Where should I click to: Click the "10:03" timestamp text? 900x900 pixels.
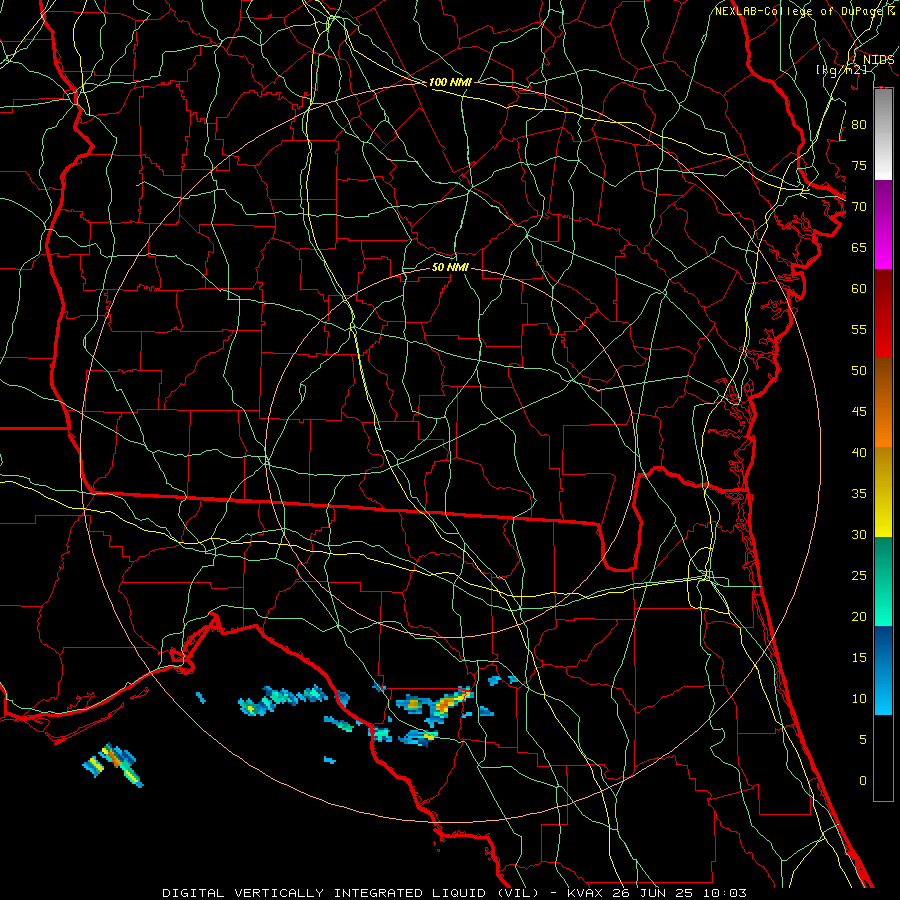724,893
